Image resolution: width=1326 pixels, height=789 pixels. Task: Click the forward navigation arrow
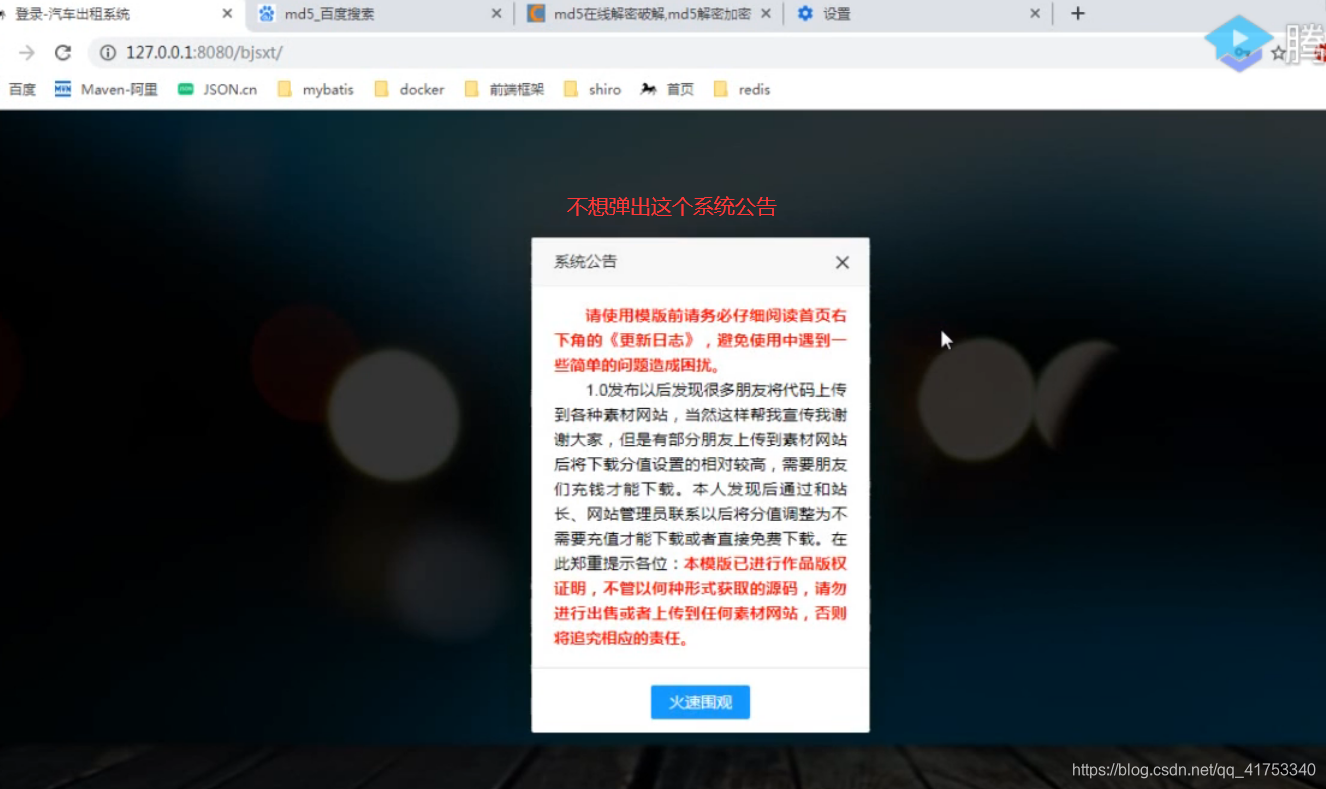pos(27,52)
